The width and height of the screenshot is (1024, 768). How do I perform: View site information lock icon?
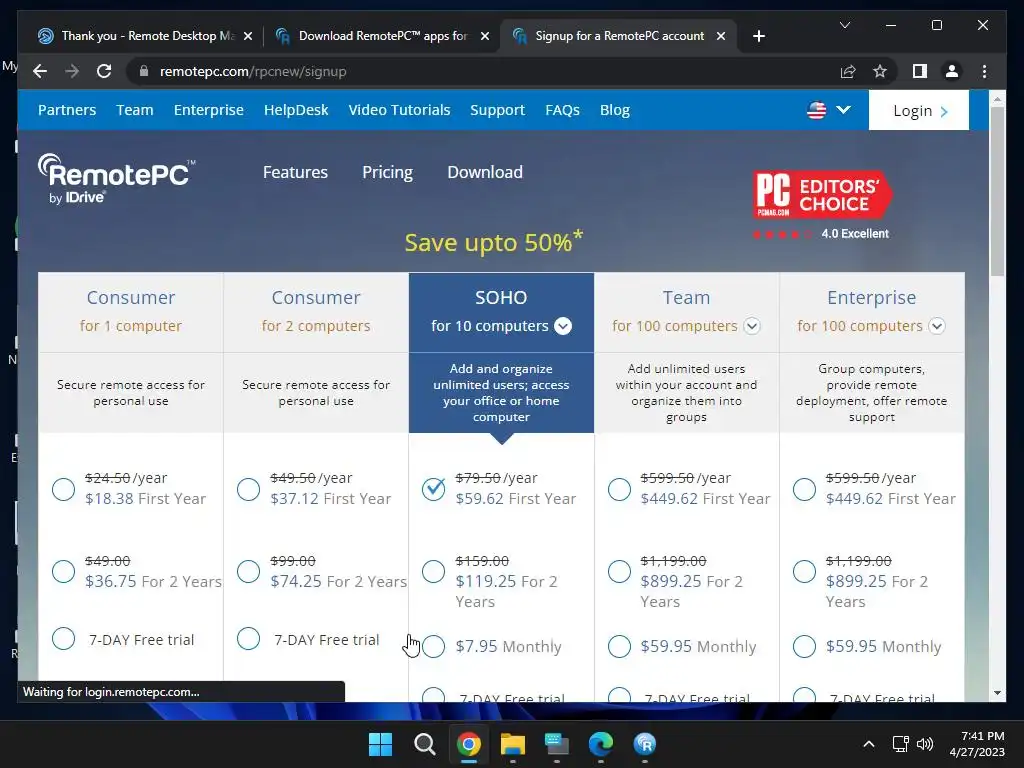(144, 71)
